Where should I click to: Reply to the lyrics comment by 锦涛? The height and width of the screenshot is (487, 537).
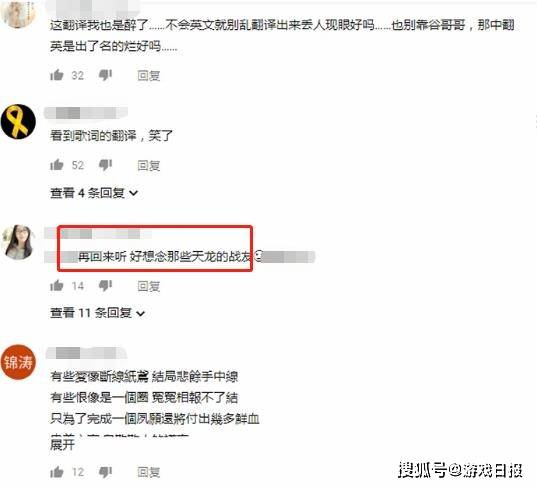pyautogui.click(x=149, y=472)
